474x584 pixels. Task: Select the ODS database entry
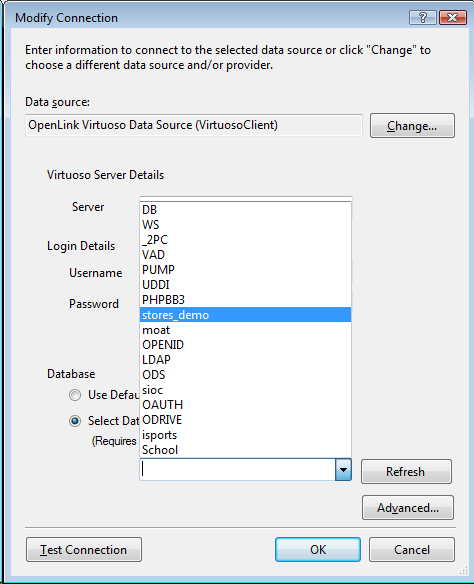point(245,375)
